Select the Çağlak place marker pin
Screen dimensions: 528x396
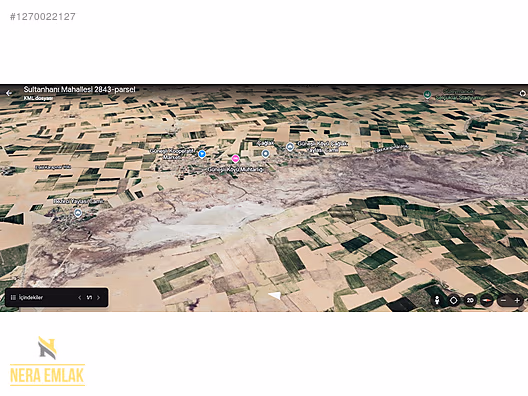pyautogui.click(x=265, y=154)
